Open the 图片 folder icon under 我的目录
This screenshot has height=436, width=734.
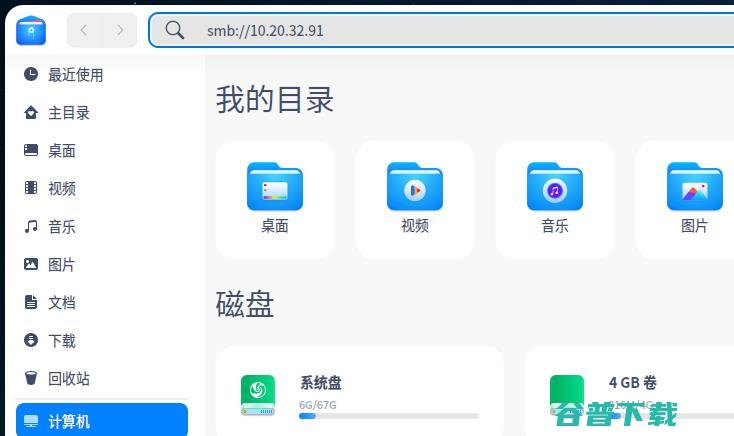tap(695, 186)
